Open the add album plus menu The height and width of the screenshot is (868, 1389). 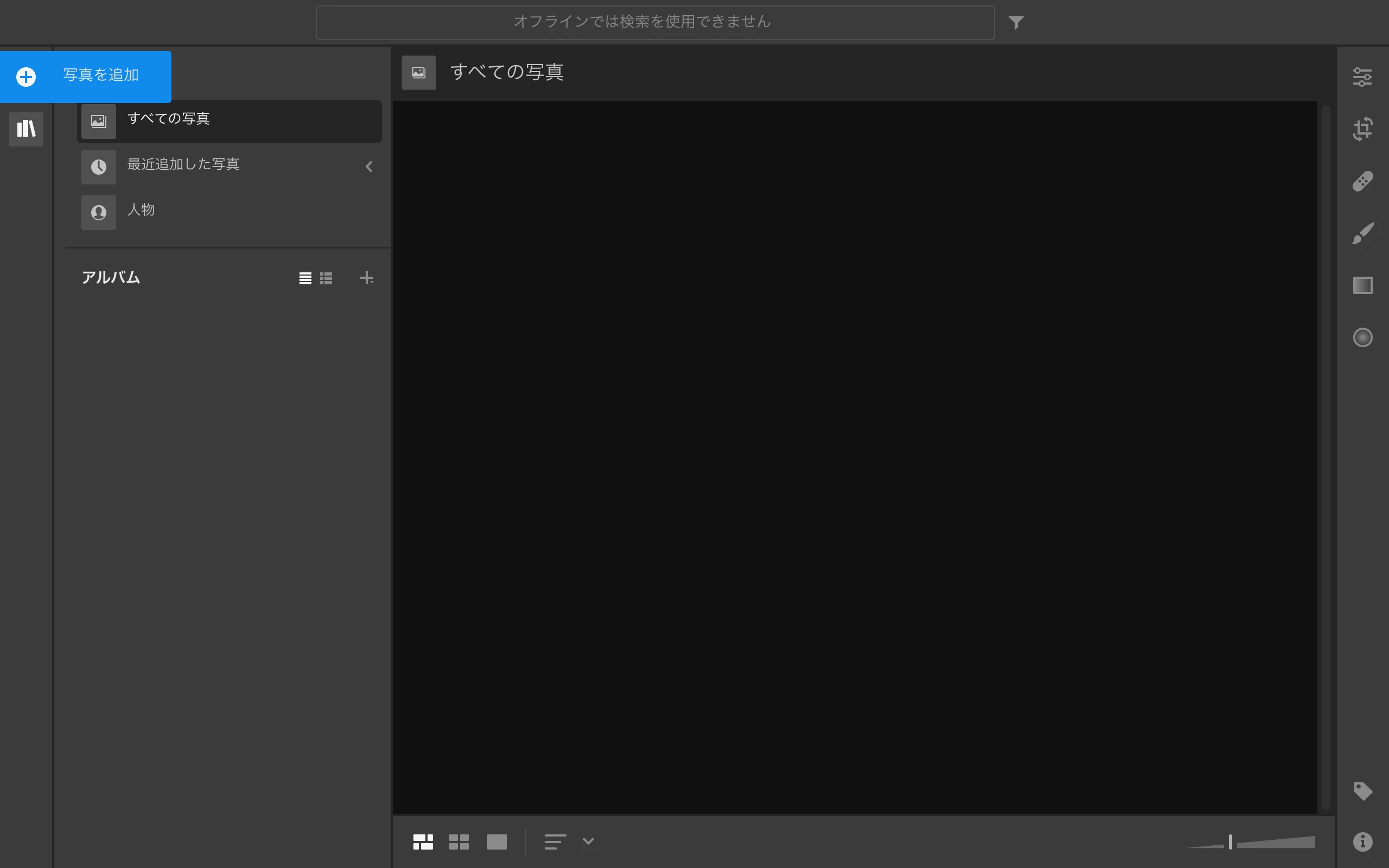click(366, 278)
